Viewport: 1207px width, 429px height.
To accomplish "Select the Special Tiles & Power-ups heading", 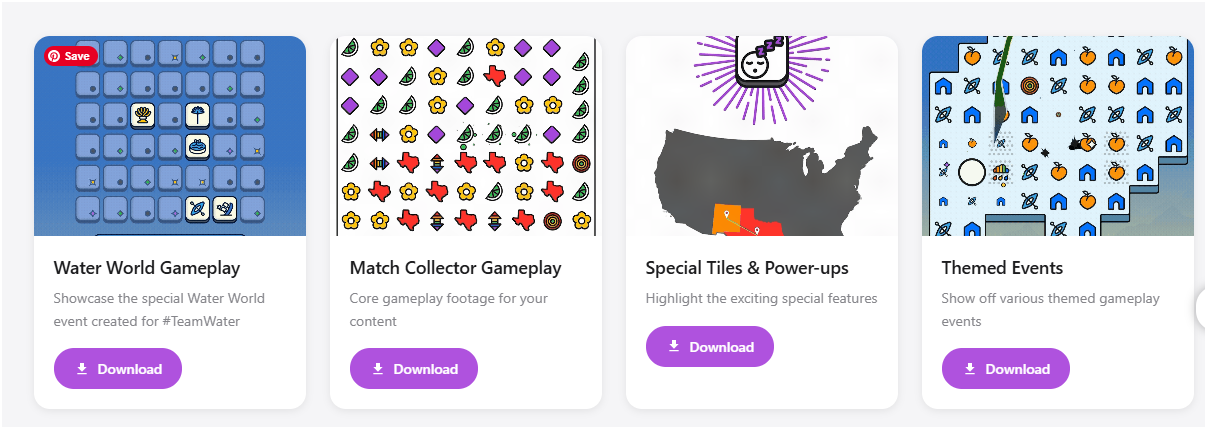I will tap(747, 268).
